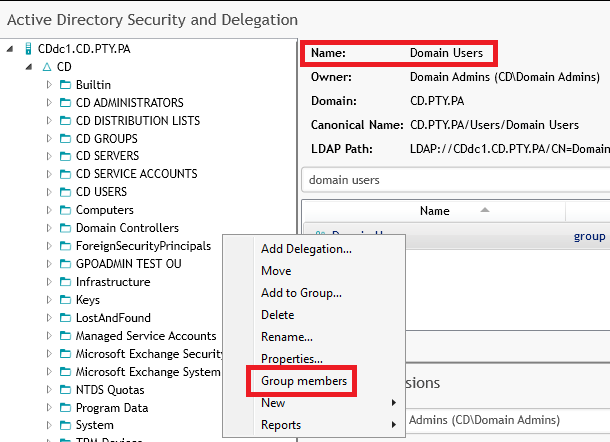
Task: Click the Managed Service Accounts folder icon
Action: pyautogui.click(x=65, y=336)
